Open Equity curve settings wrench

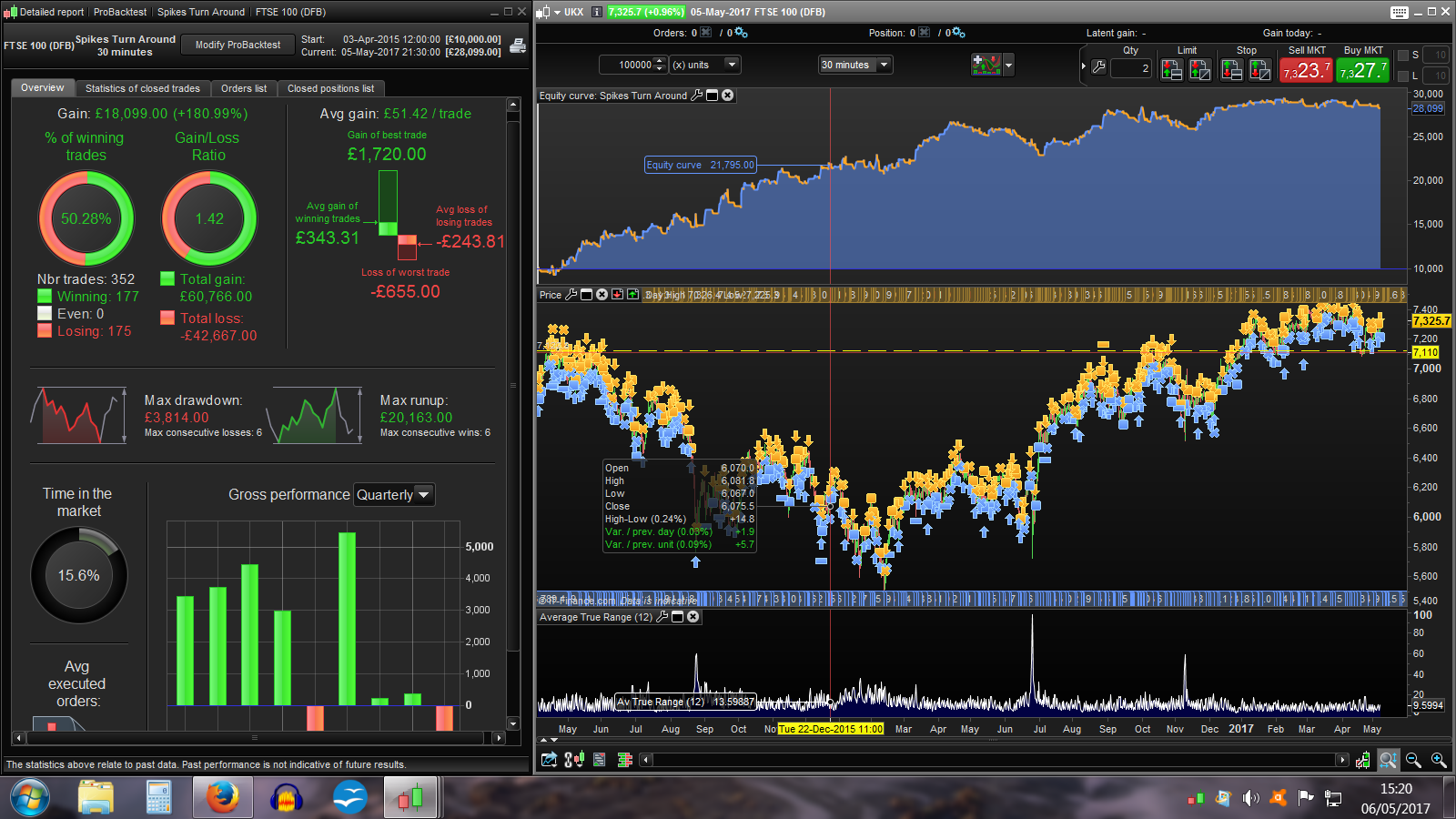pos(697,95)
